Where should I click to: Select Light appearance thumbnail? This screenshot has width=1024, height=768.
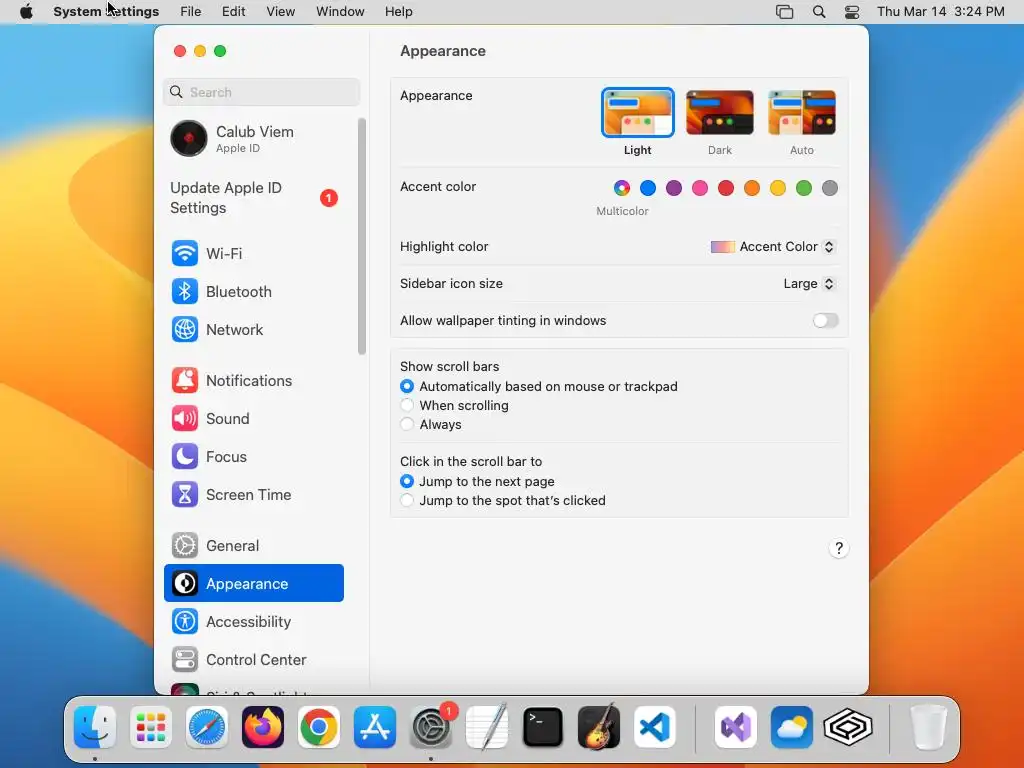637,112
